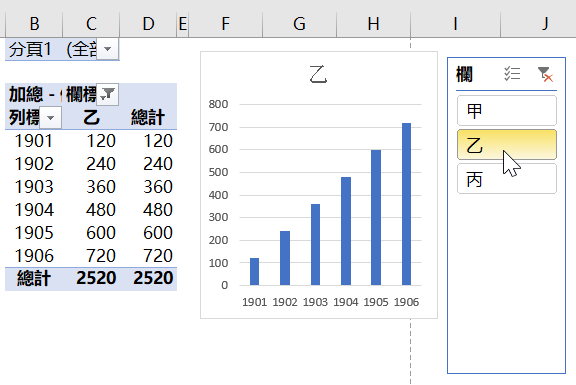Viewport: 576px width, 385px height.
Task: Click row label 1903 in pivot table
Action: click(34, 187)
